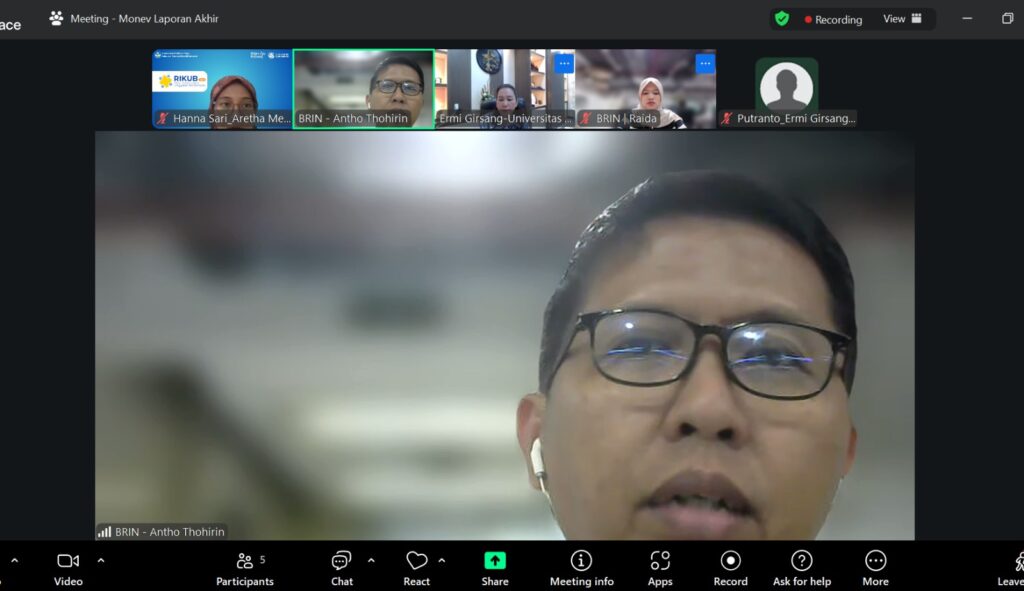Toggle the camera with Video button

point(68,568)
